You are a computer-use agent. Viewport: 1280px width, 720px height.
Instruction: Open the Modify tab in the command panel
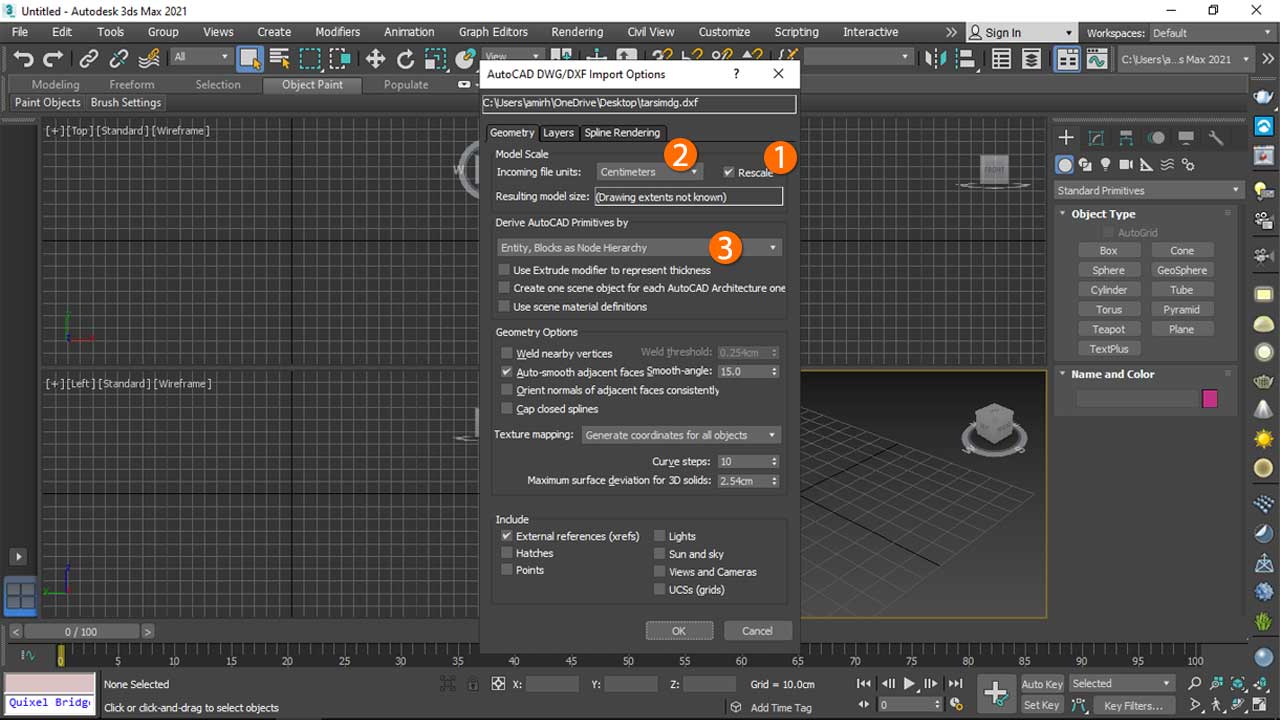click(1096, 138)
